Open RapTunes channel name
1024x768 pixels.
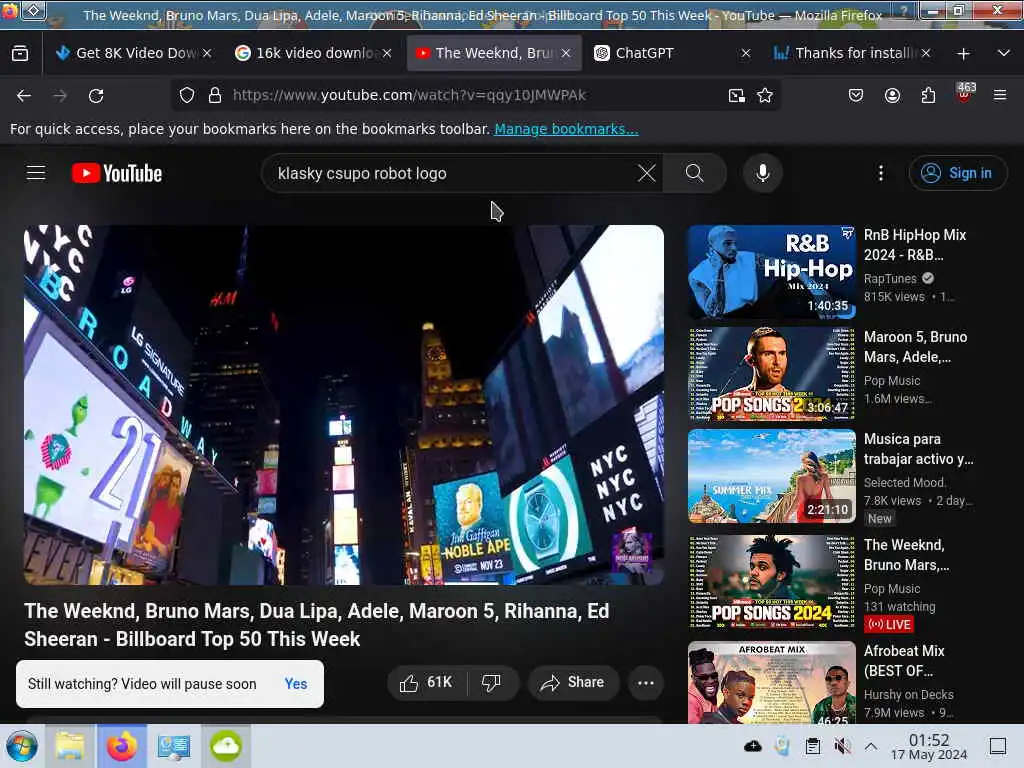click(891, 279)
